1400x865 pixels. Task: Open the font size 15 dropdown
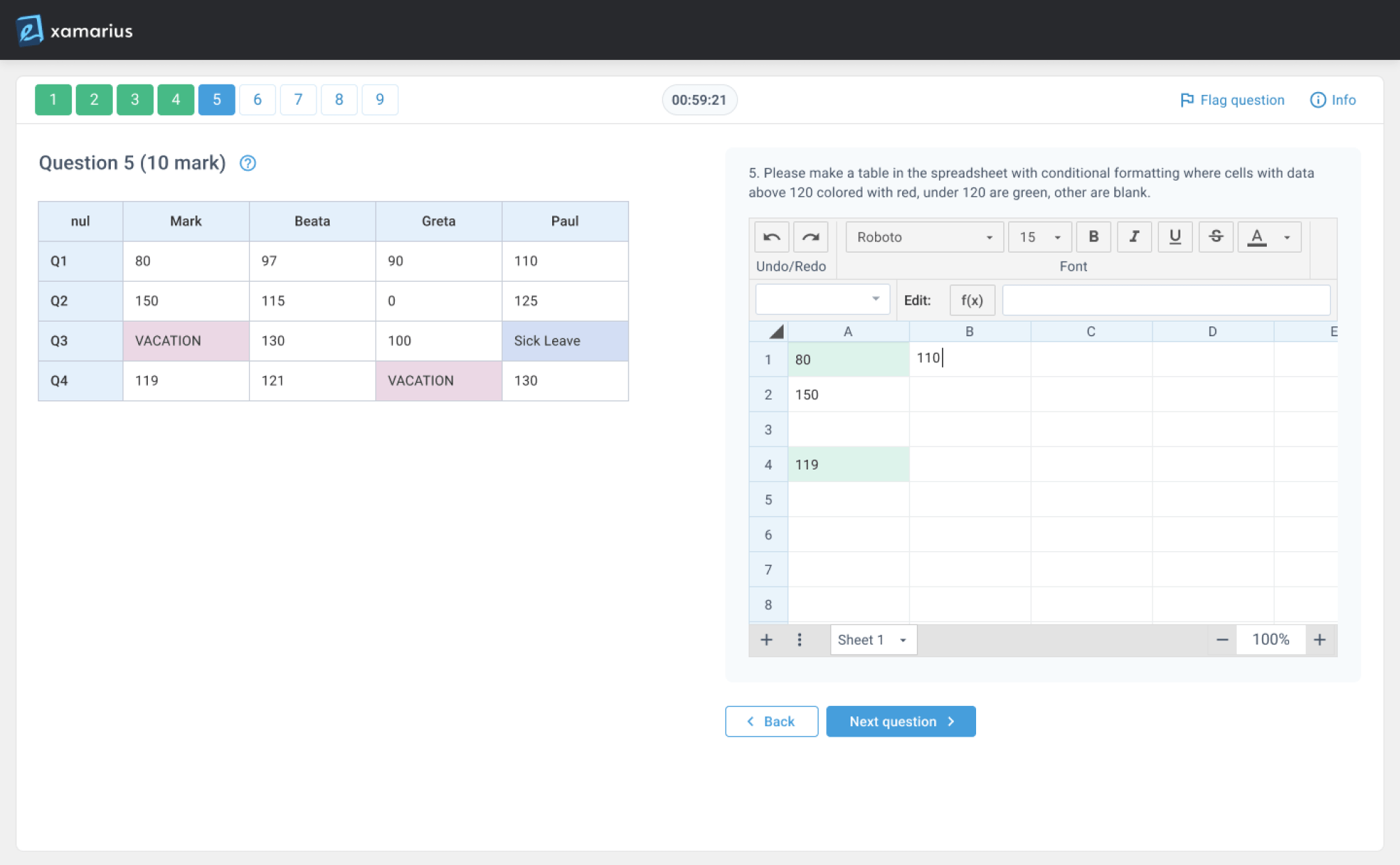click(1039, 236)
